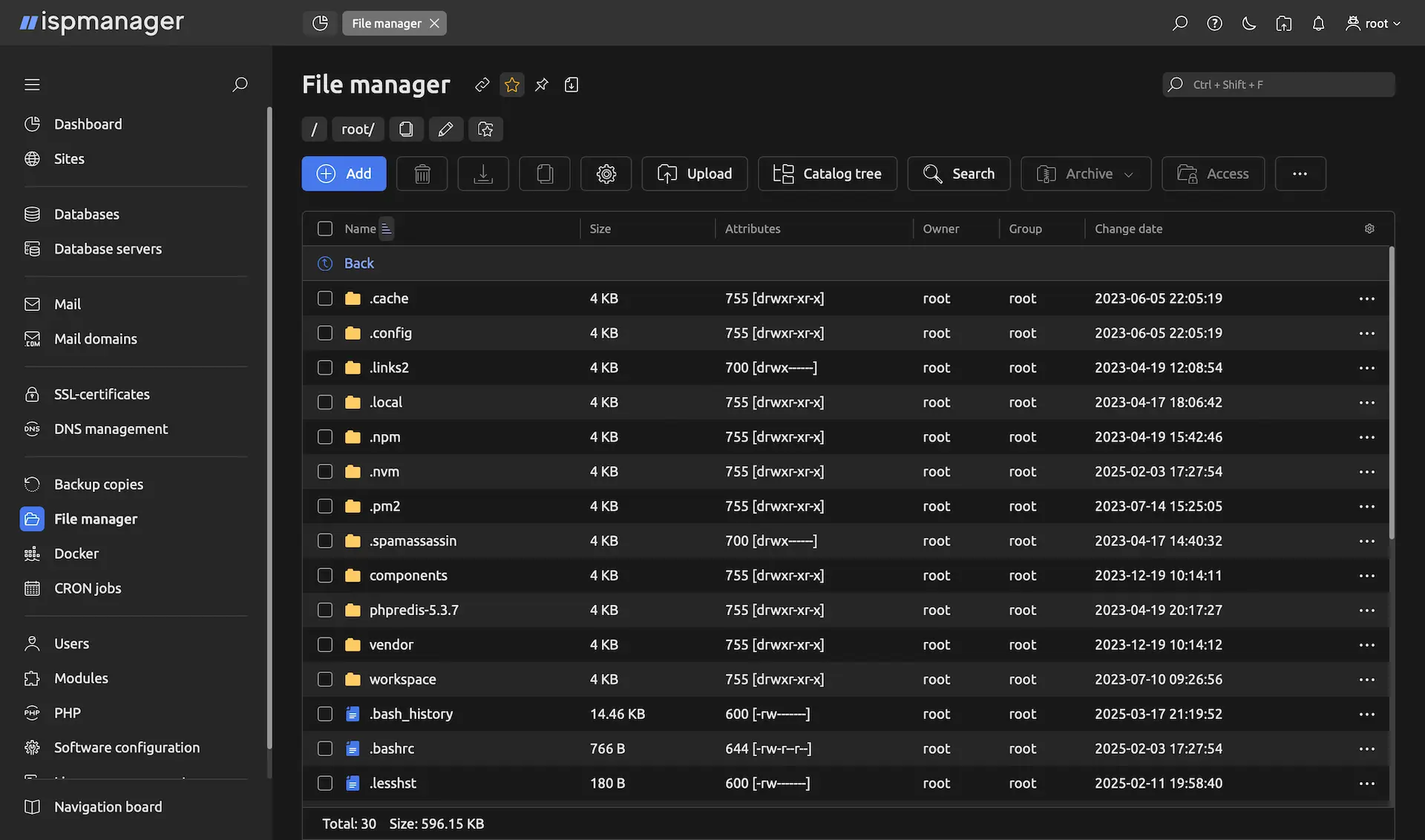Viewport: 1425px width, 840px height.
Task: Click the Upload button
Action: tap(695, 174)
